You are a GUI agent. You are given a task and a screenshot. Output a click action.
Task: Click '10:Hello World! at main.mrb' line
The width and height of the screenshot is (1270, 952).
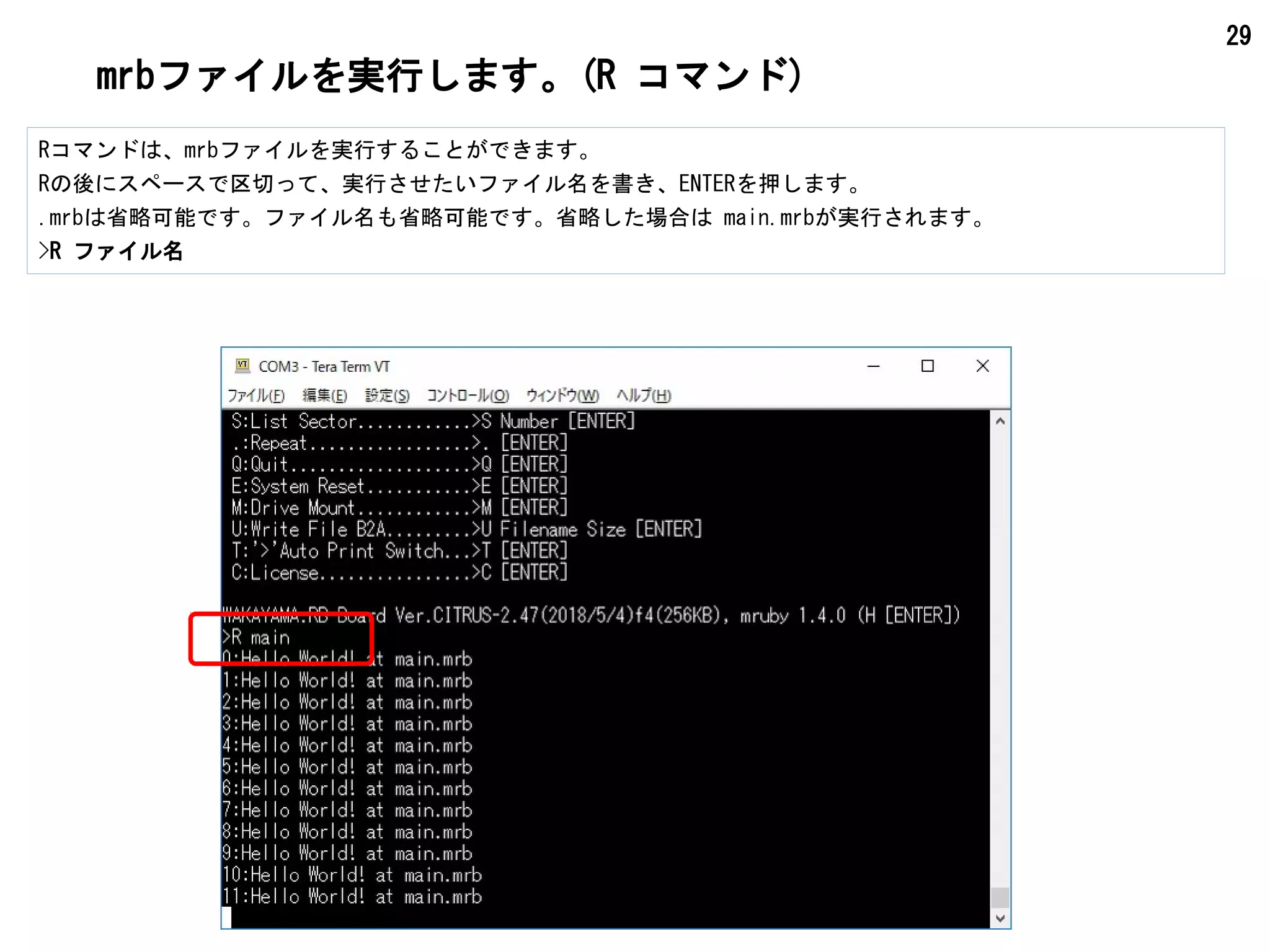[352, 875]
